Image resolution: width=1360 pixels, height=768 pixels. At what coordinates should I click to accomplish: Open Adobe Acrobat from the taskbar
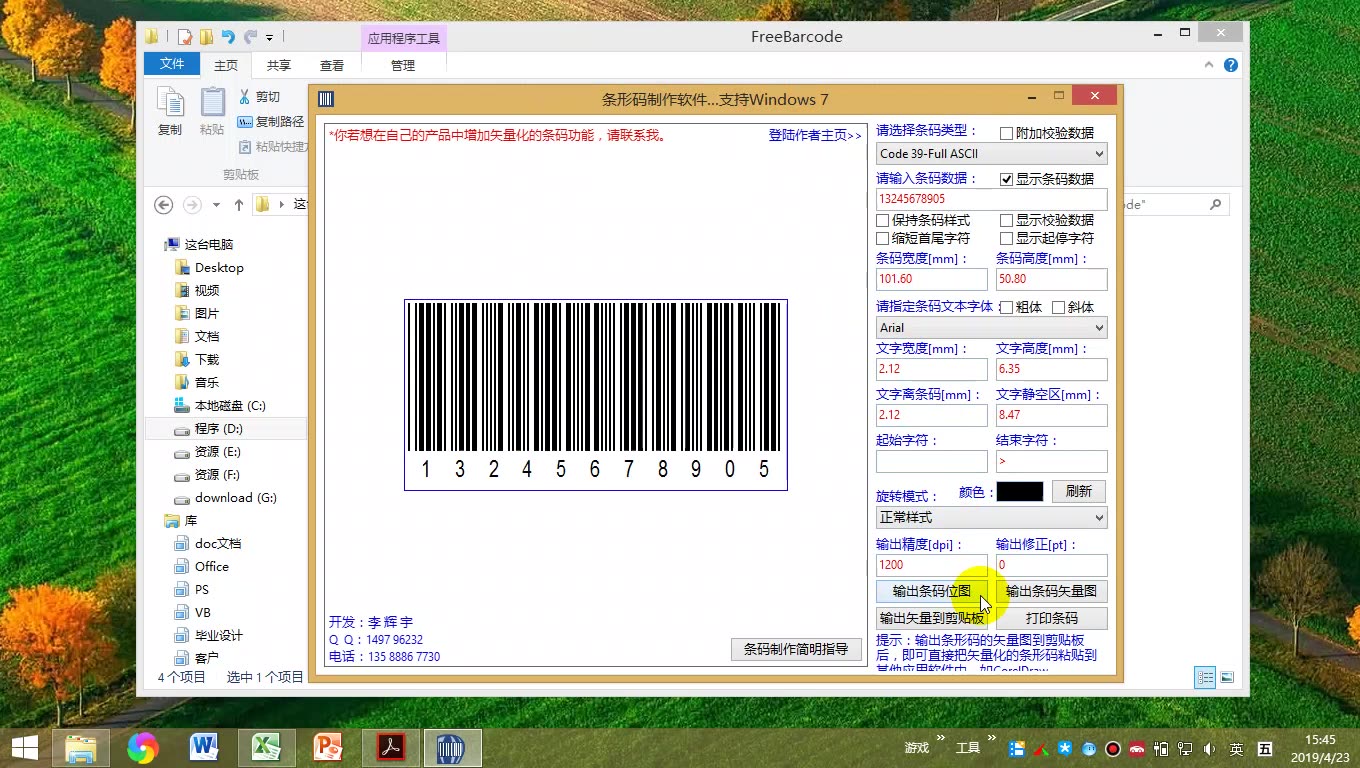tap(390, 747)
